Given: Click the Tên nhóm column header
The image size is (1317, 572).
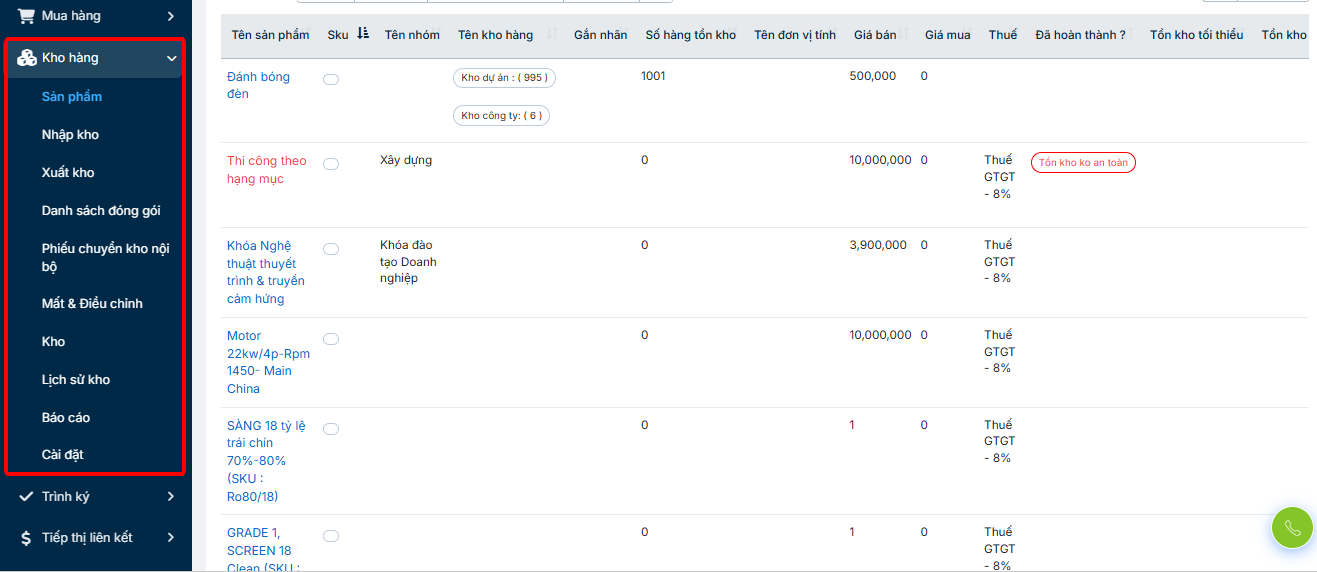Looking at the screenshot, I should [x=412, y=35].
